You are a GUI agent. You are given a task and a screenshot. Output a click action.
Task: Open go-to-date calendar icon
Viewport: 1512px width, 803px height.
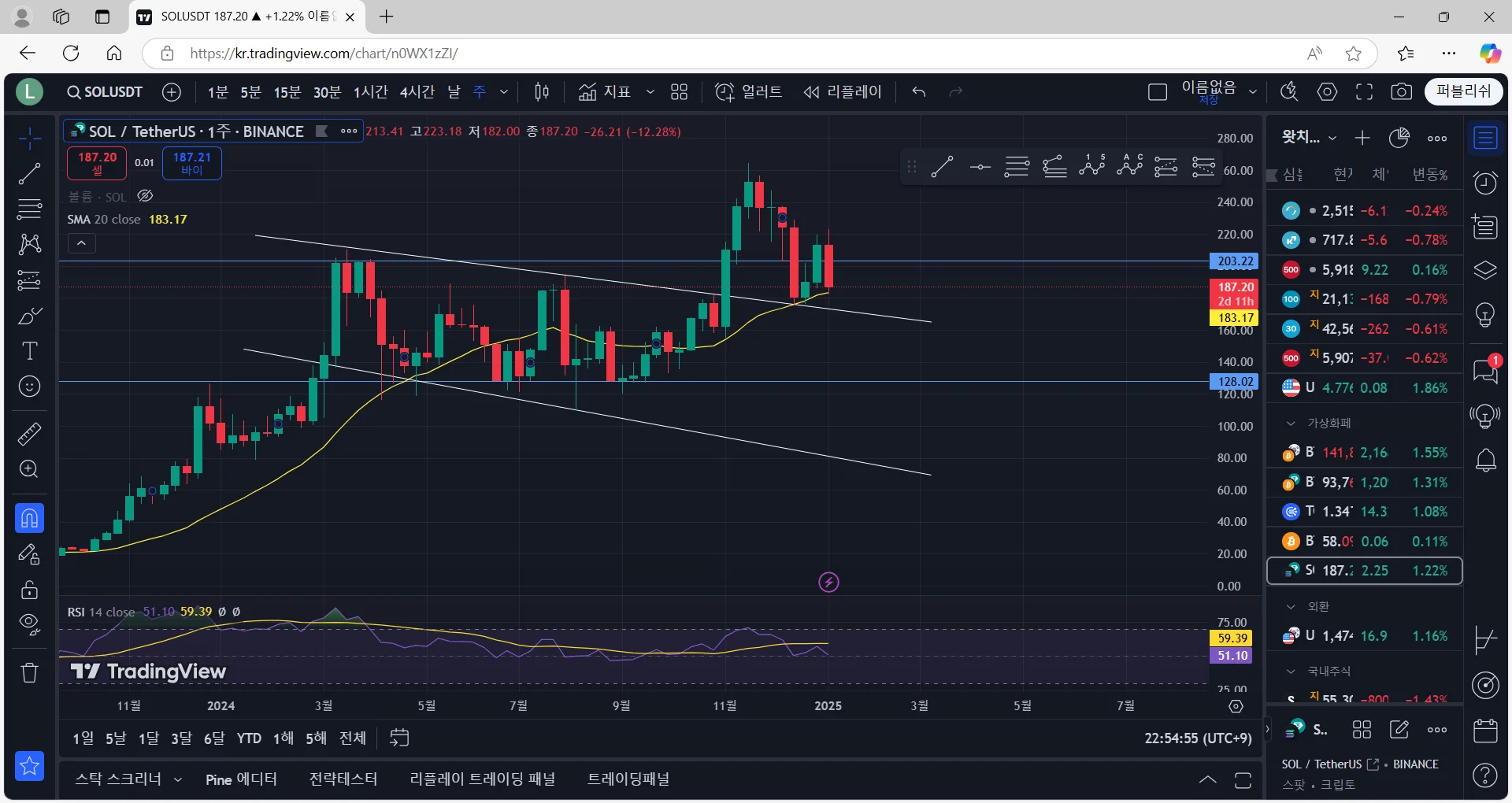399,738
